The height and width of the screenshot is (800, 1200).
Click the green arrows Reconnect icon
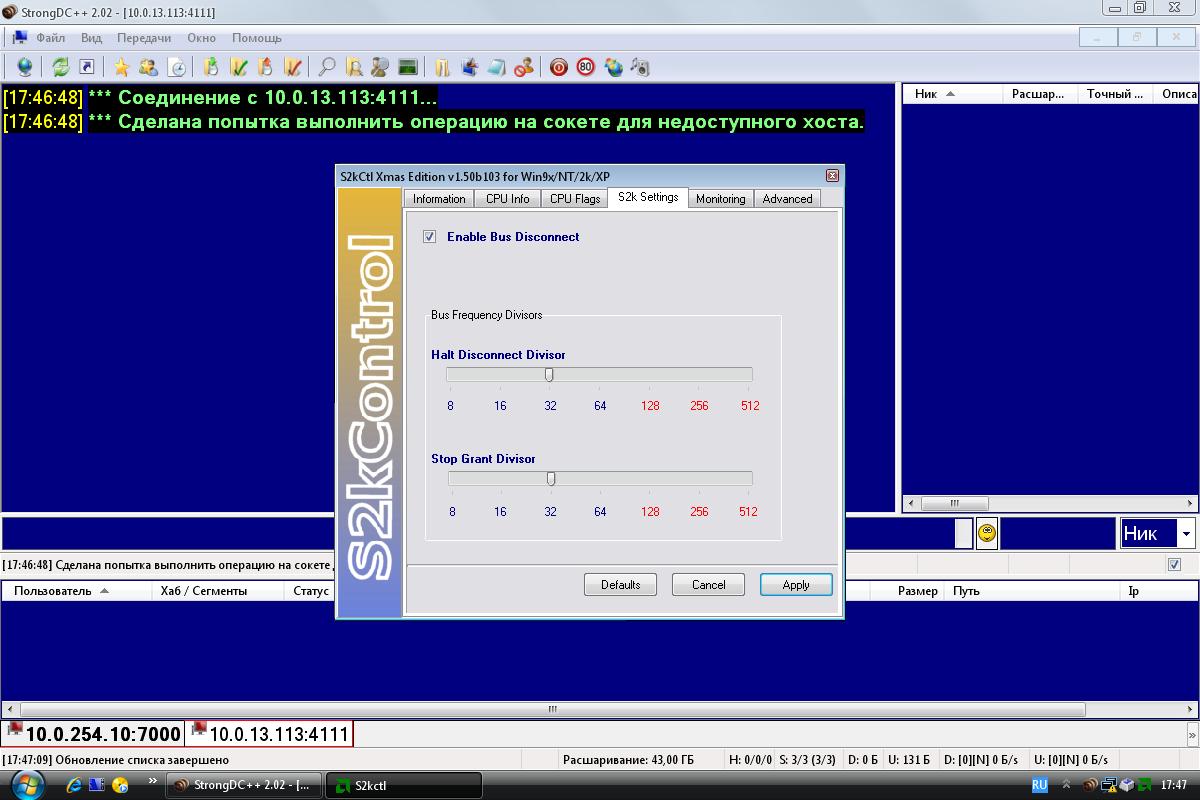tap(61, 67)
